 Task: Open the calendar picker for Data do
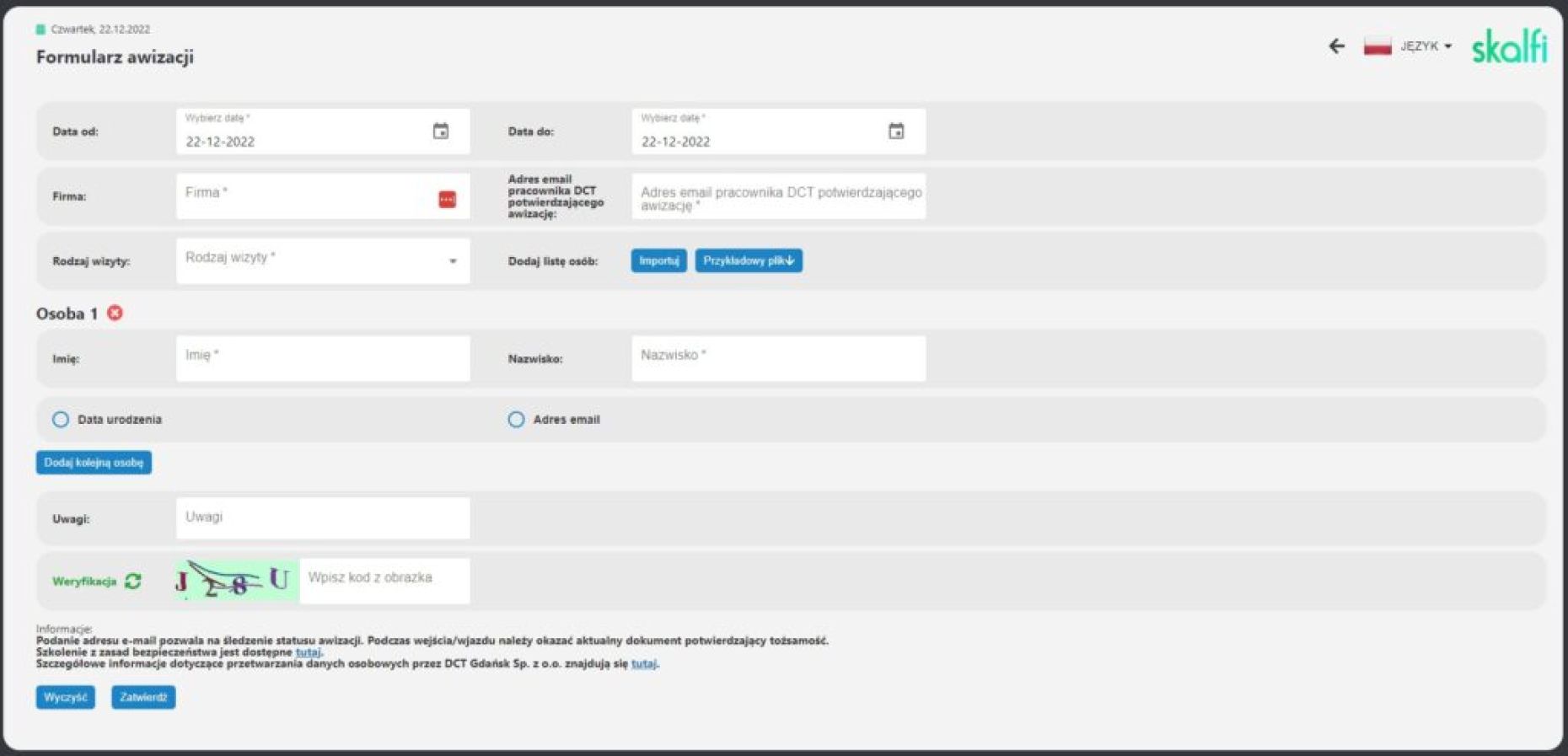pos(895,131)
